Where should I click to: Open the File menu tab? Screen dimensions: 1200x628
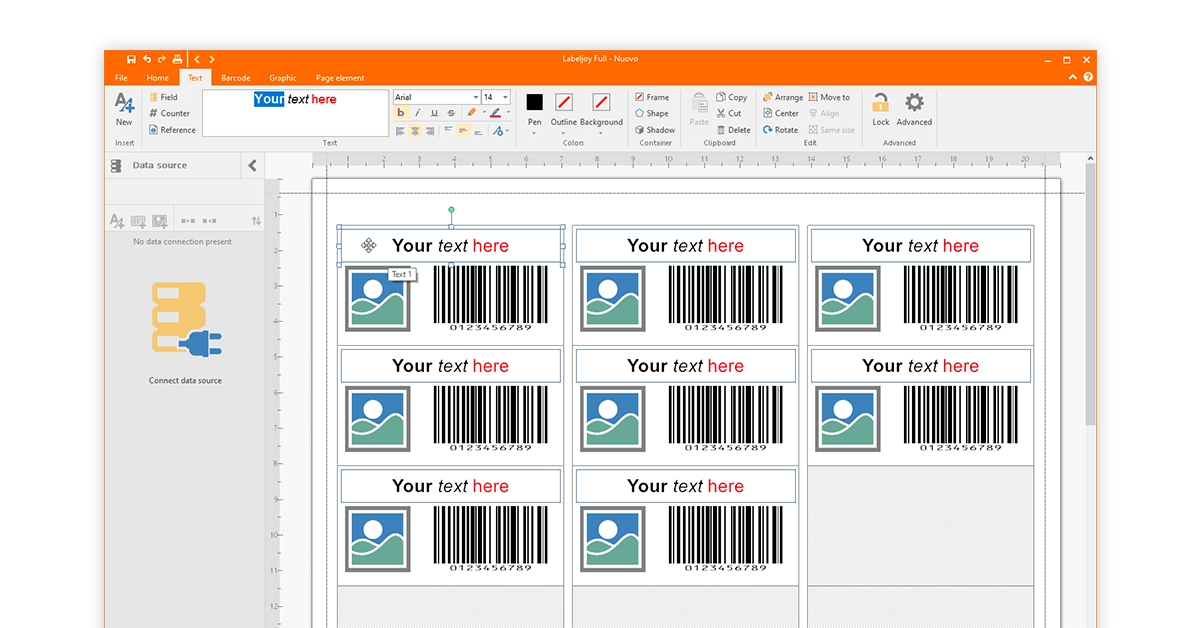[121, 78]
